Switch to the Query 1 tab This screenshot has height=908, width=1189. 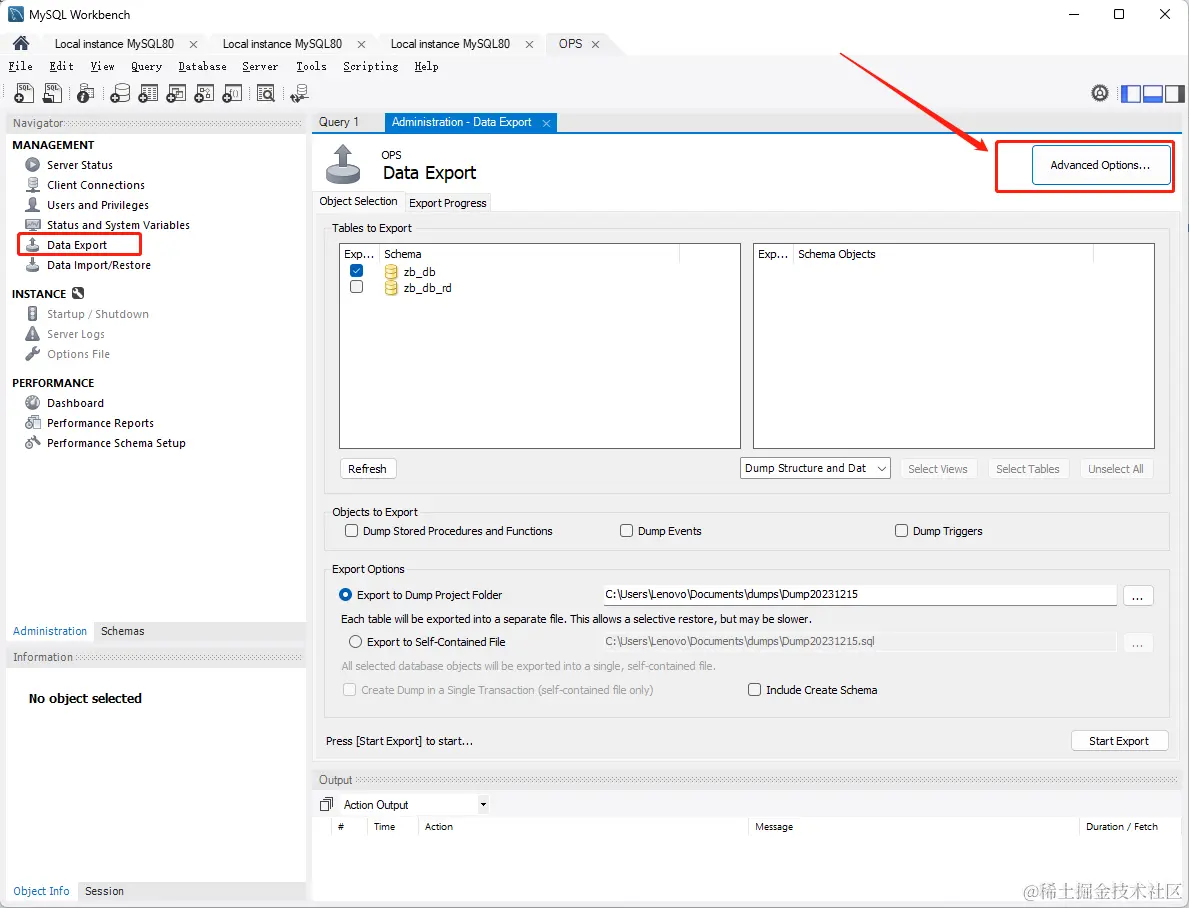tap(339, 122)
